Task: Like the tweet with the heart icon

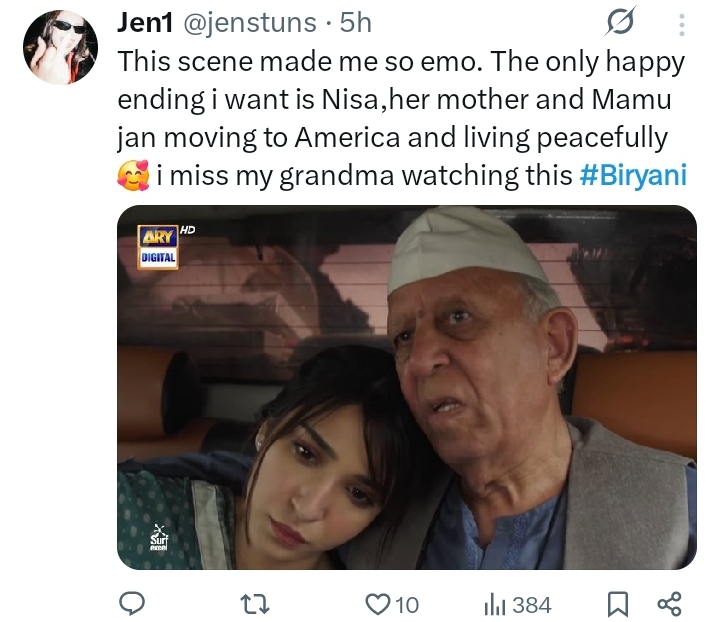Action: [377, 604]
